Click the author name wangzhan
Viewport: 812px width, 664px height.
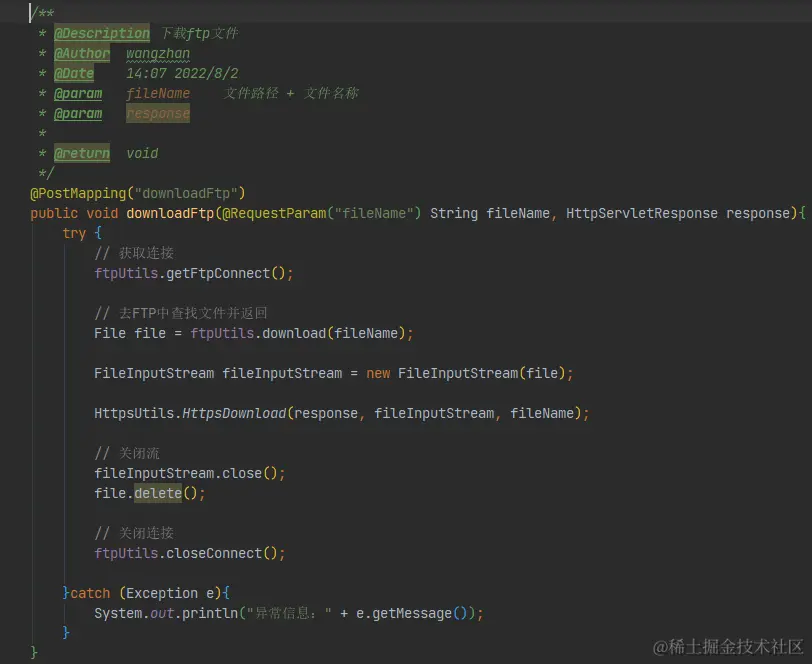[x=158, y=54]
